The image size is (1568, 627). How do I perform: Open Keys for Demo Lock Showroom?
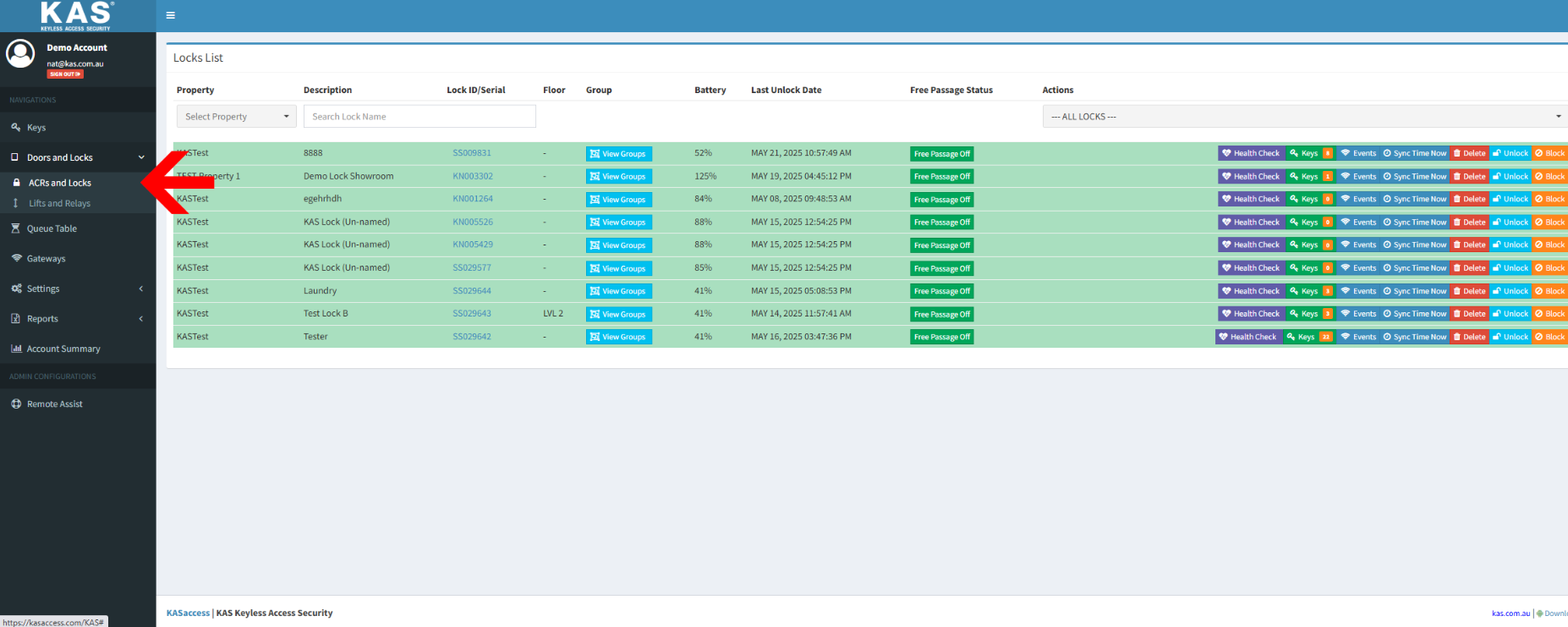pos(1311,176)
